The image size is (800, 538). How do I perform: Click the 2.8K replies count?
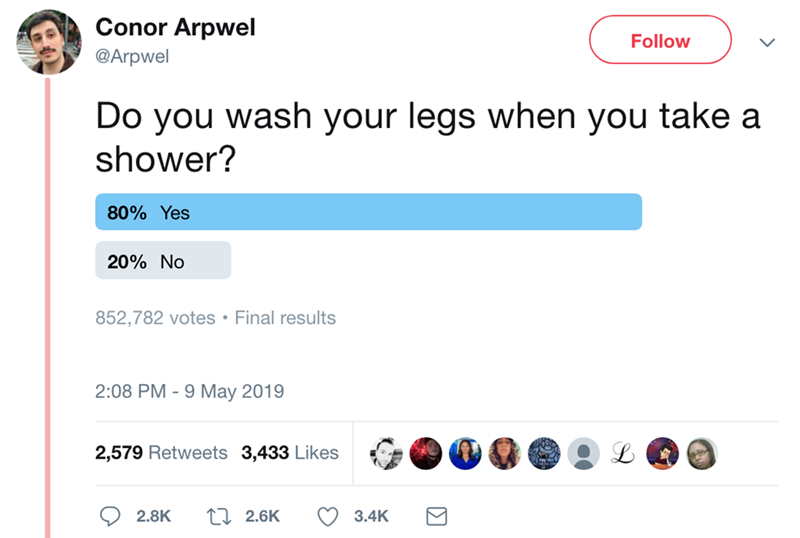[153, 516]
